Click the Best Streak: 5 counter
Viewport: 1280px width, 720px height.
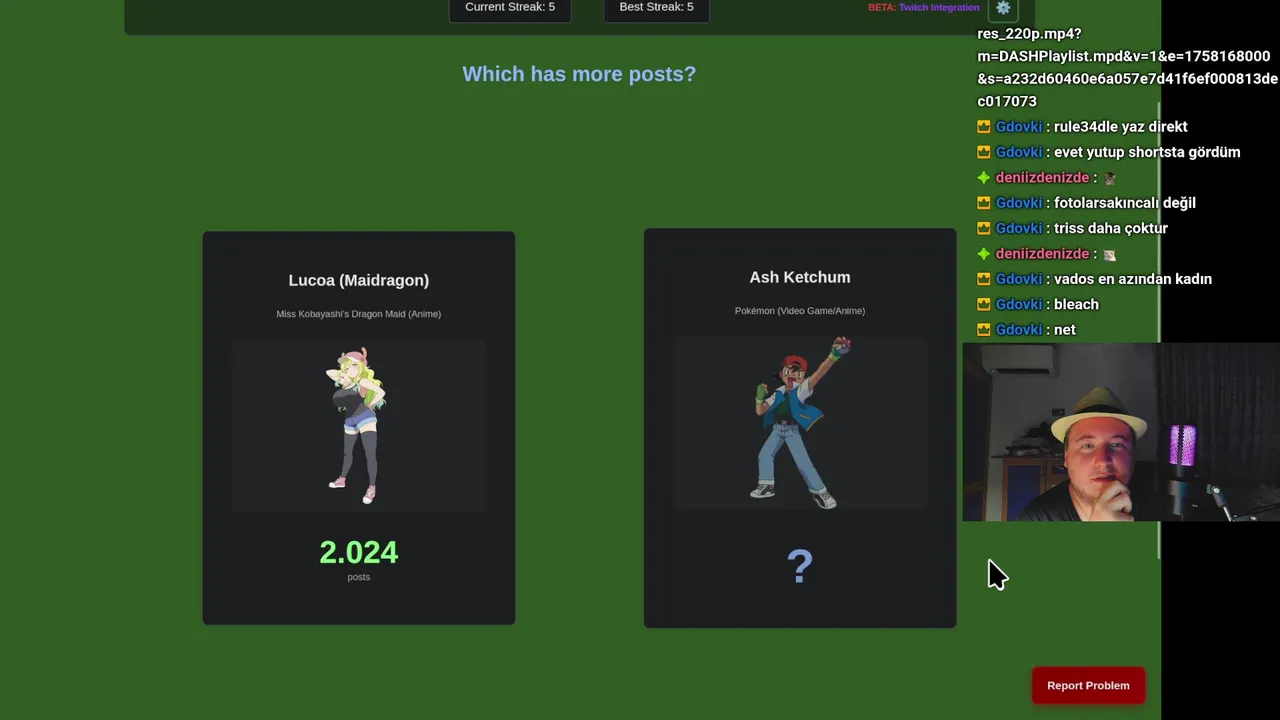point(656,8)
